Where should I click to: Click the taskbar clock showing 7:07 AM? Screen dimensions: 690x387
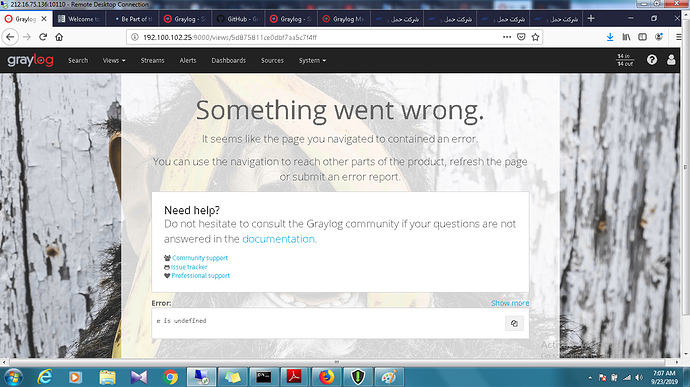click(664, 377)
